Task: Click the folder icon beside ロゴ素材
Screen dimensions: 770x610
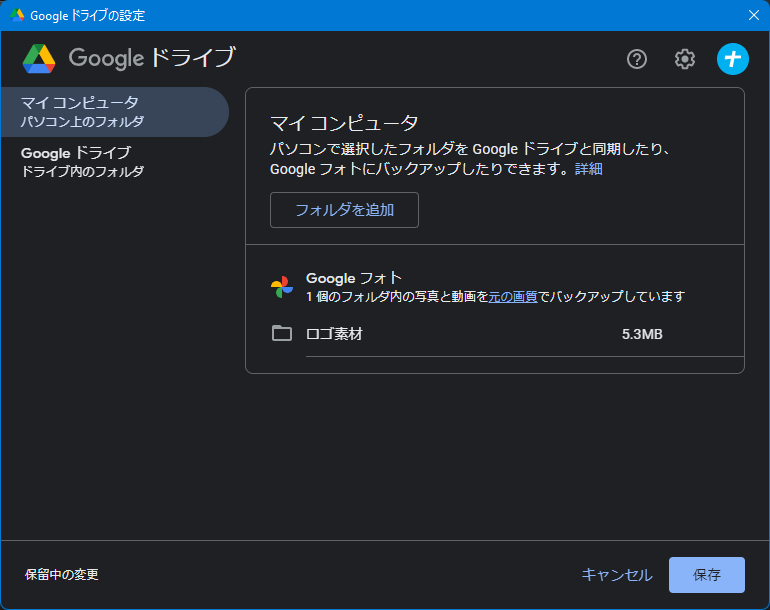Action: coord(282,333)
